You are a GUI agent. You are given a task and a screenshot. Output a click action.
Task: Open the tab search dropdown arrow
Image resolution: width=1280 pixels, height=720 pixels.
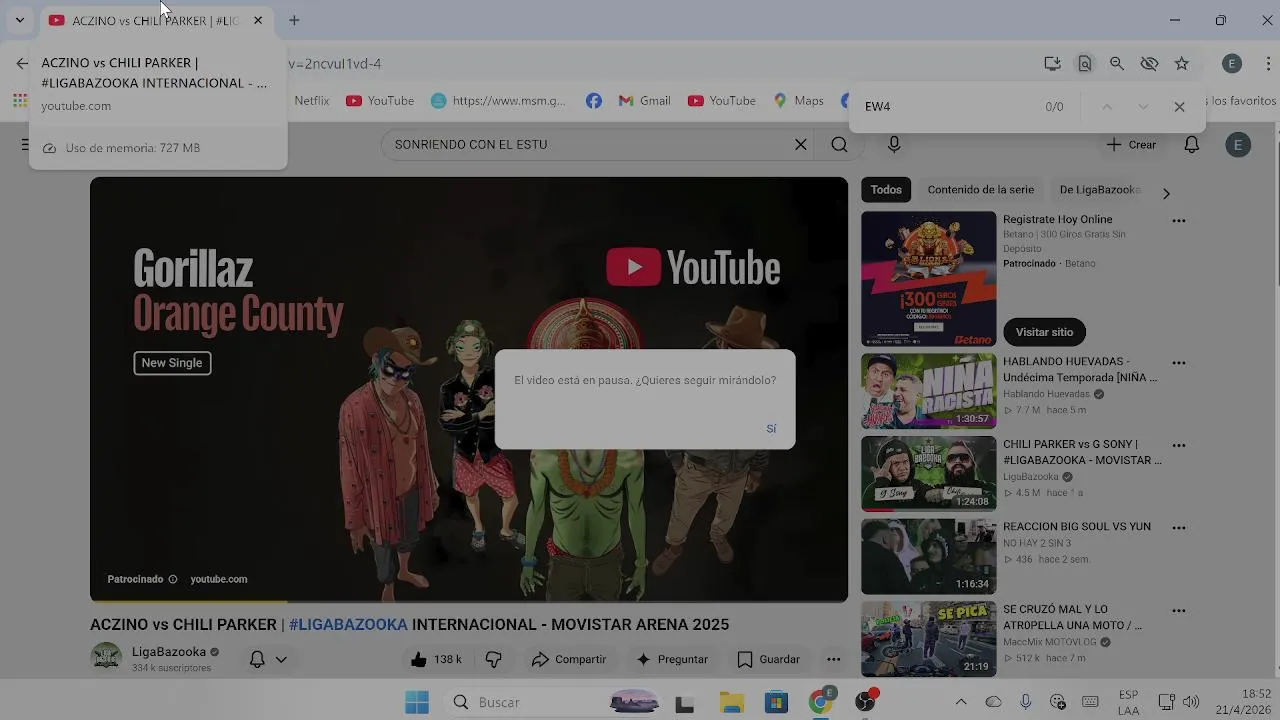(19, 20)
